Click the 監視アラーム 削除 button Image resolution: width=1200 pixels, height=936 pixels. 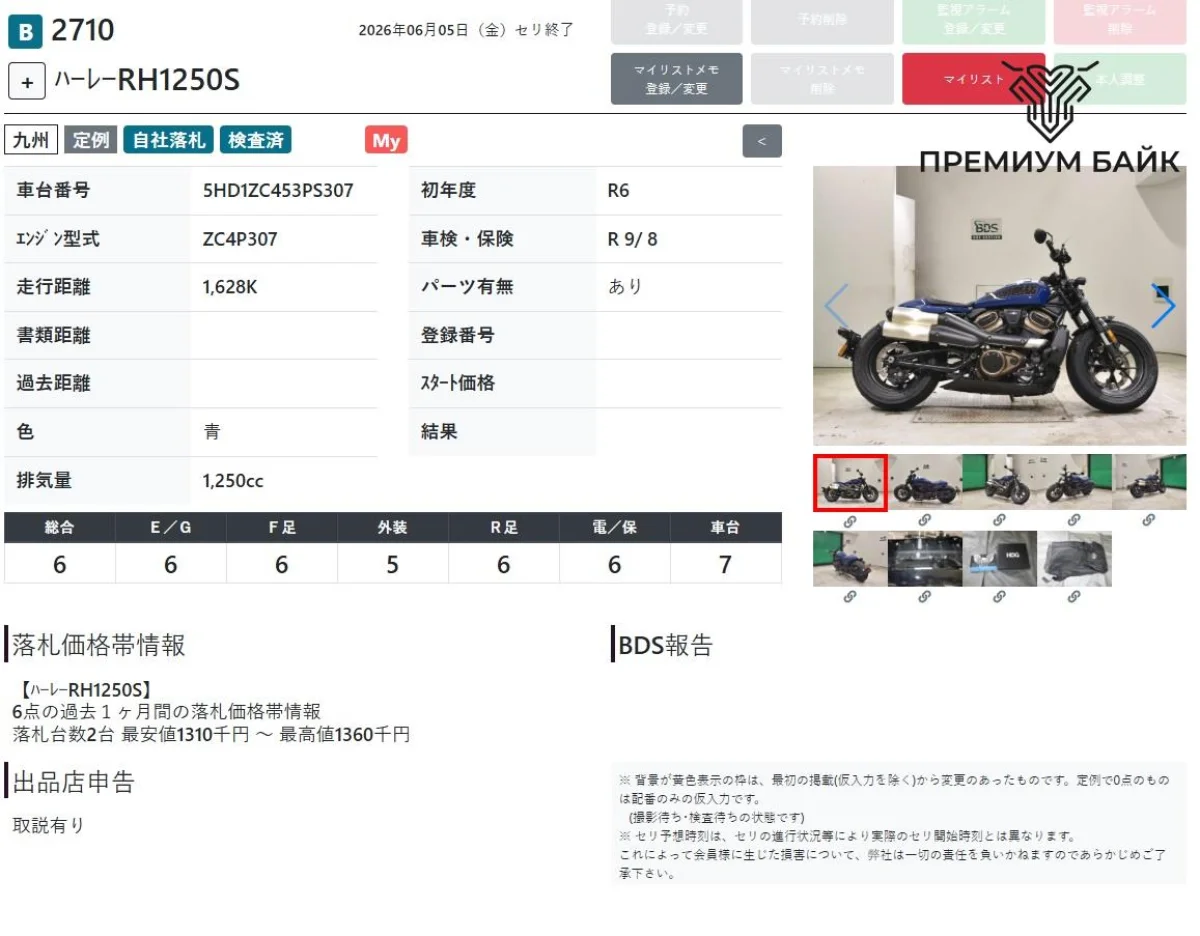click(x=1119, y=20)
